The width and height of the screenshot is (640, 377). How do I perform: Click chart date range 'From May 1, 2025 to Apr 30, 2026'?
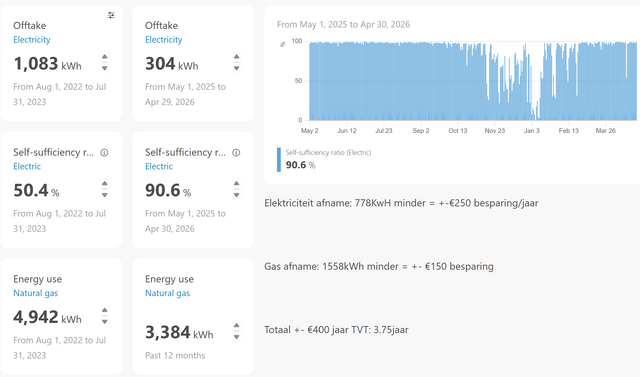(343, 24)
